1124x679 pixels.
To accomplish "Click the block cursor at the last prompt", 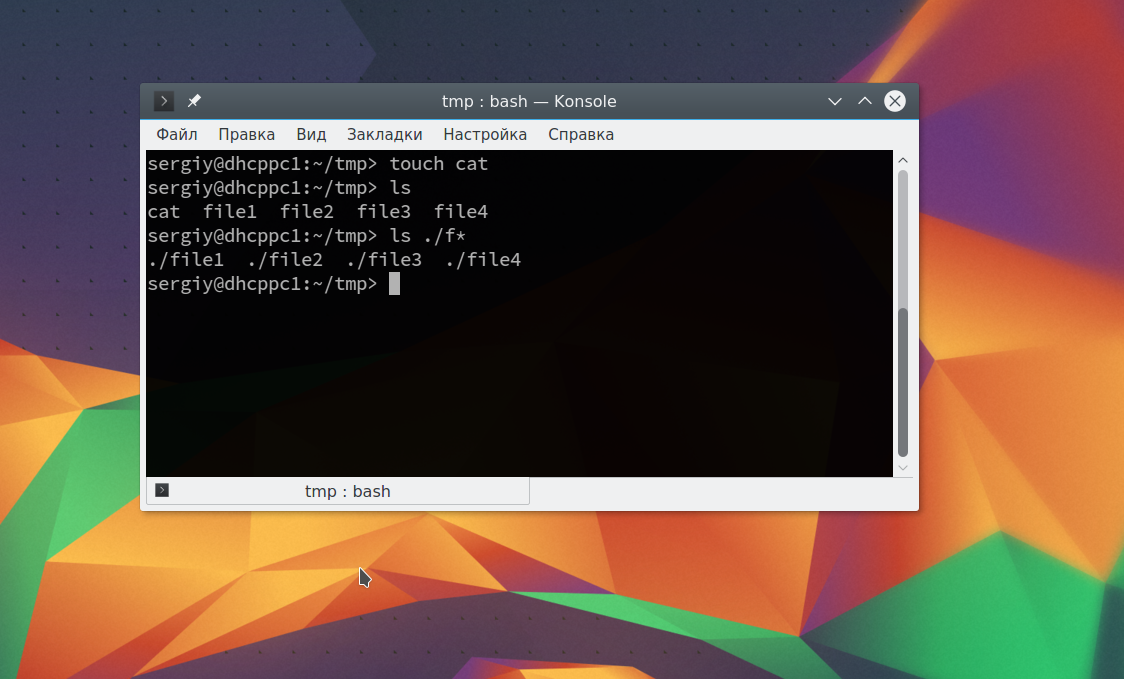I will (394, 284).
